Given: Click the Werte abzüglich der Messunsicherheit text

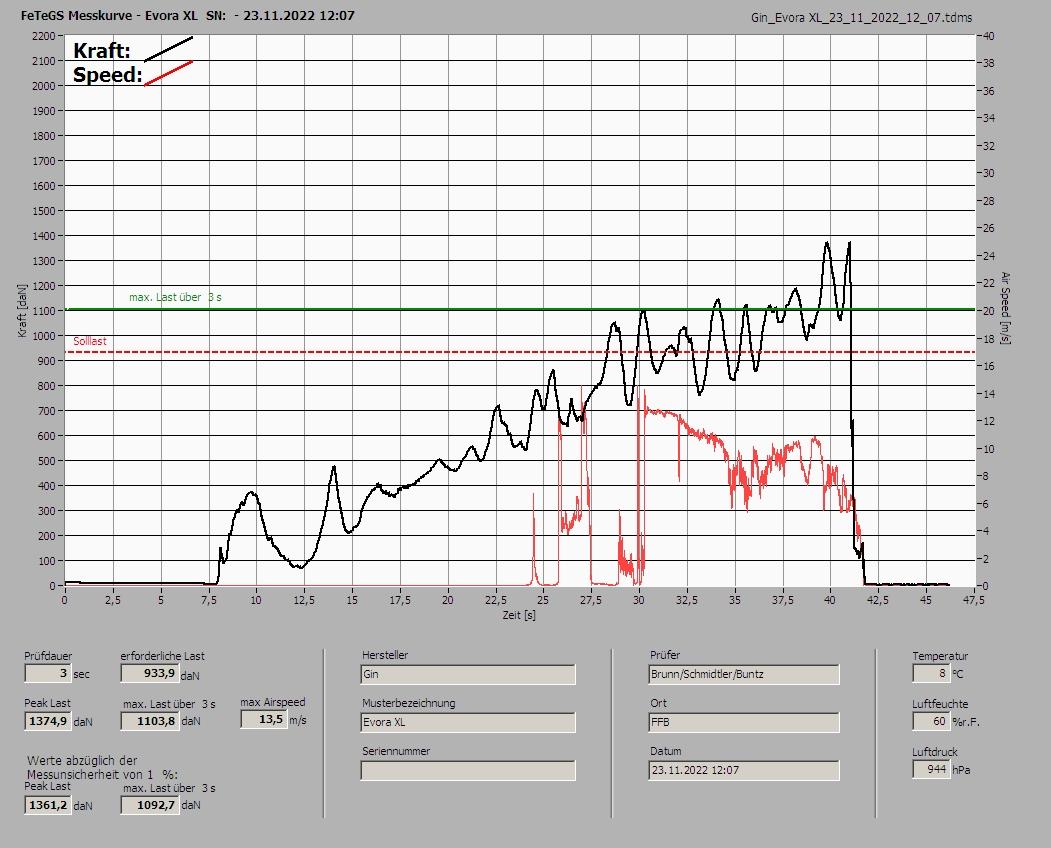Looking at the screenshot, I should point(102,768).
